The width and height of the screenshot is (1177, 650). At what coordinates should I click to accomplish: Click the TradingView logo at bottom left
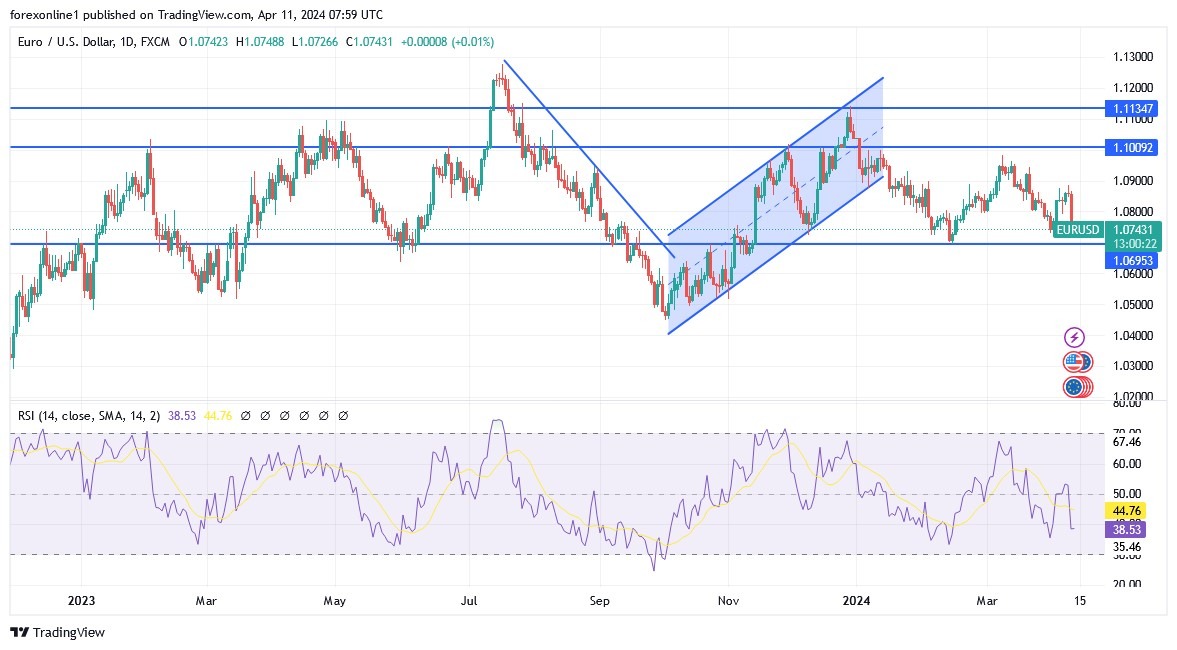[x=55, y=633]
